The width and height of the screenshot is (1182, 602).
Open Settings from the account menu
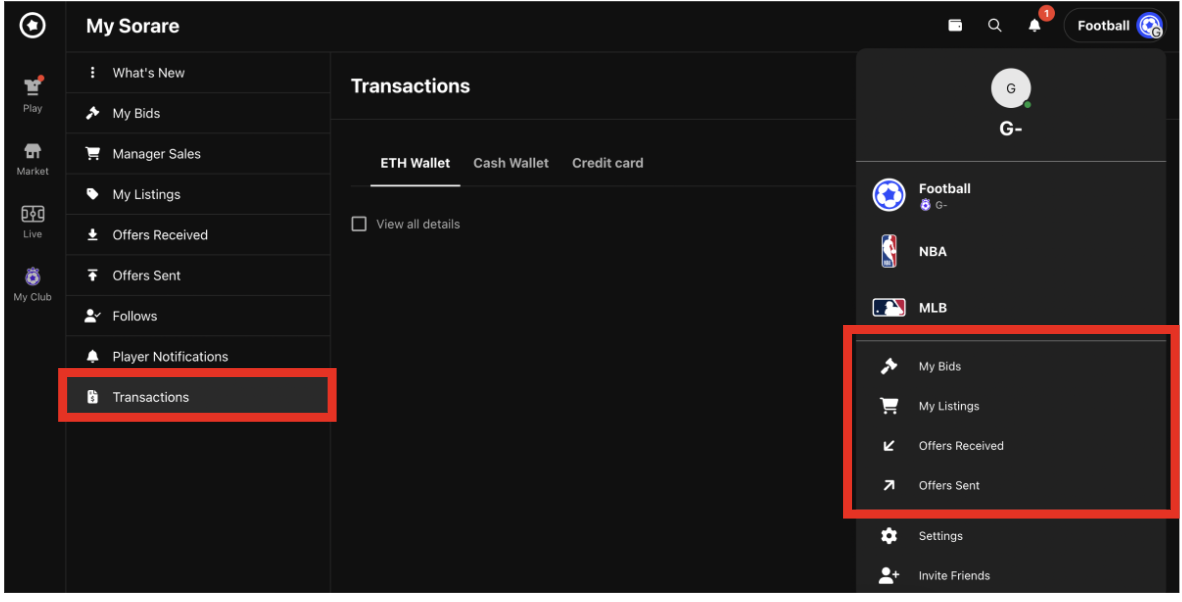(x=1011, y=536)
